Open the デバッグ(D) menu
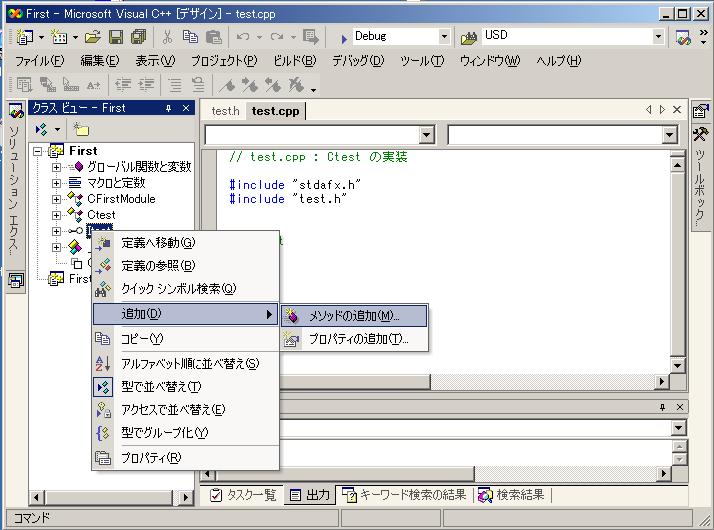 (358, 61)
